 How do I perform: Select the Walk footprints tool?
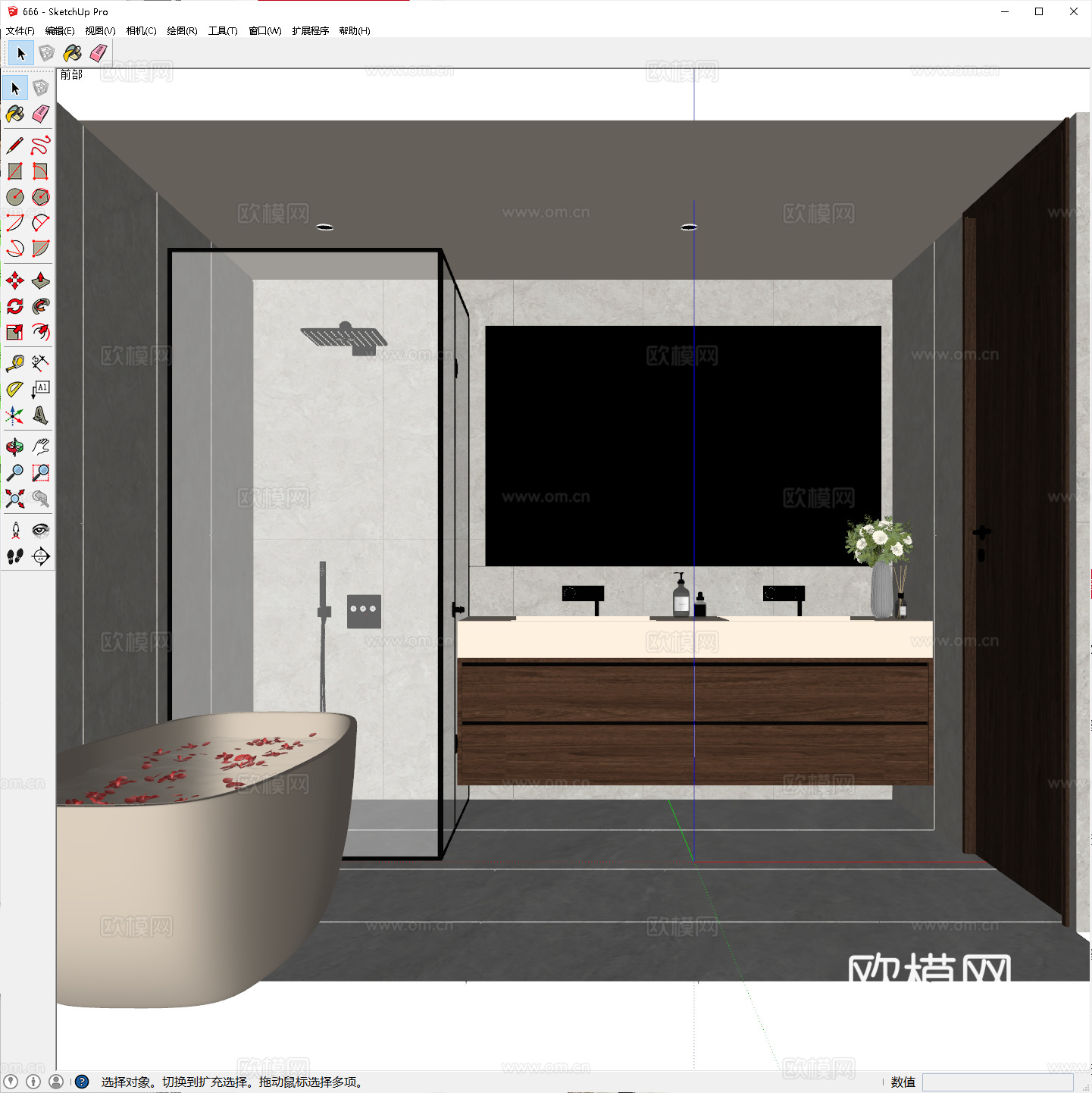coord(15,556)
